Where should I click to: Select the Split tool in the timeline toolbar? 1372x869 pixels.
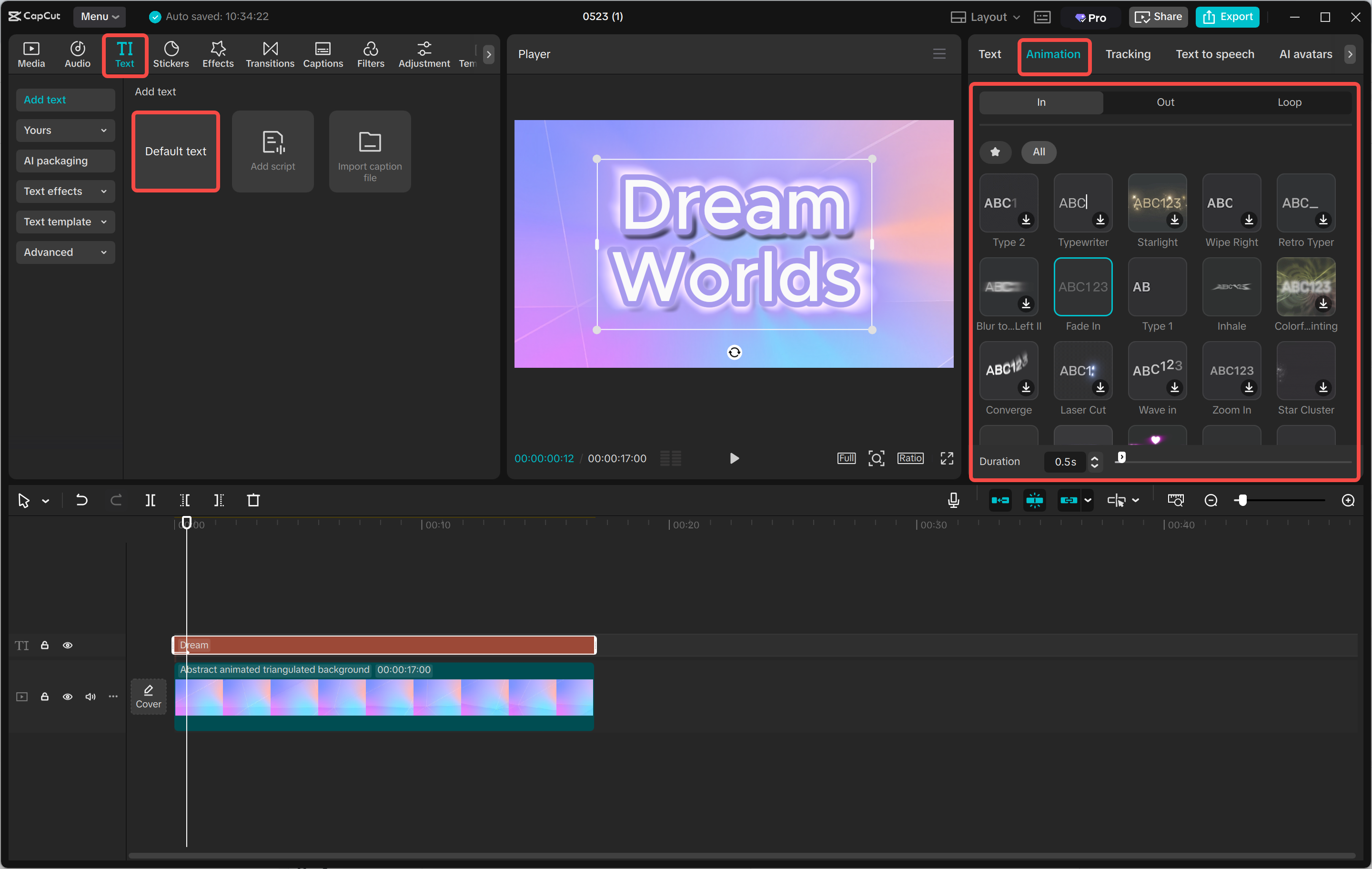151,500
